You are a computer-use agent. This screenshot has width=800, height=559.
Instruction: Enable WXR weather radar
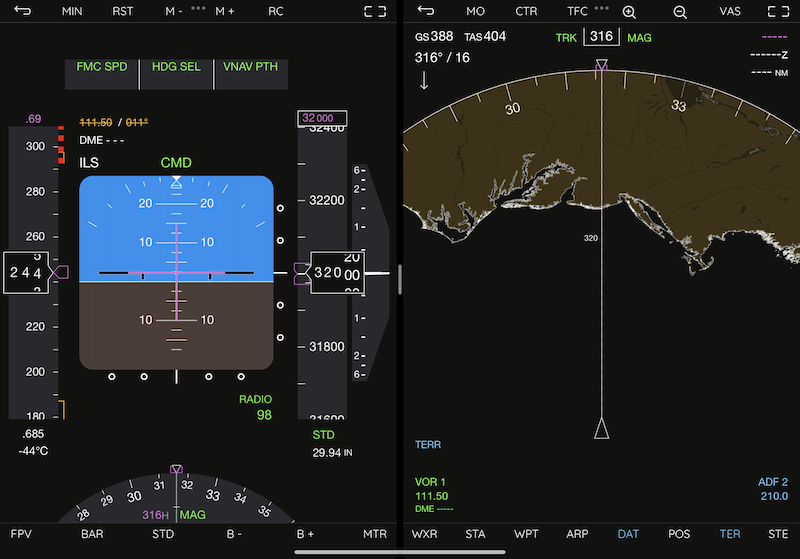[x=424, y=534]
